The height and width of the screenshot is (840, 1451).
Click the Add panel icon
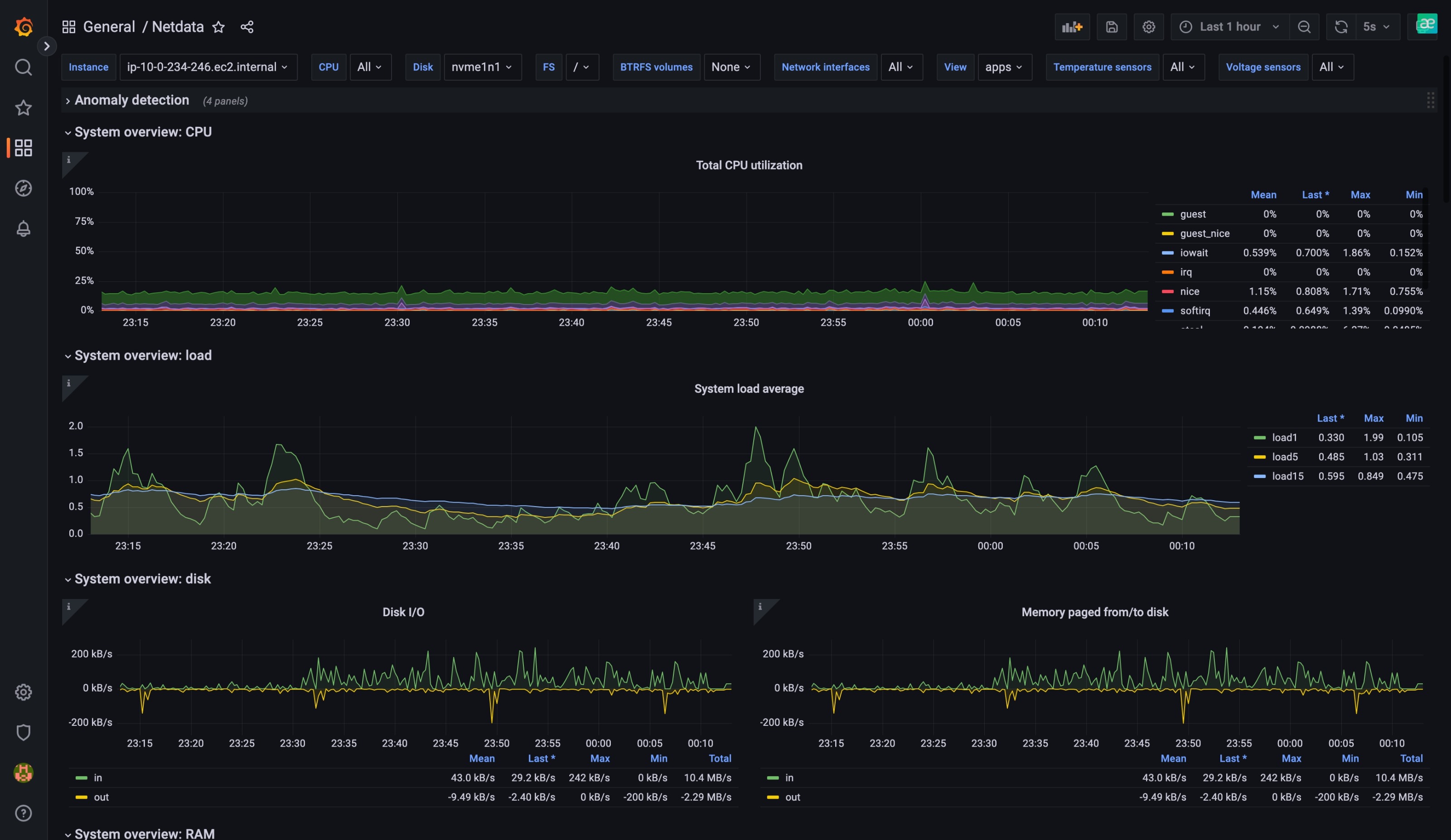point(1072,27)
